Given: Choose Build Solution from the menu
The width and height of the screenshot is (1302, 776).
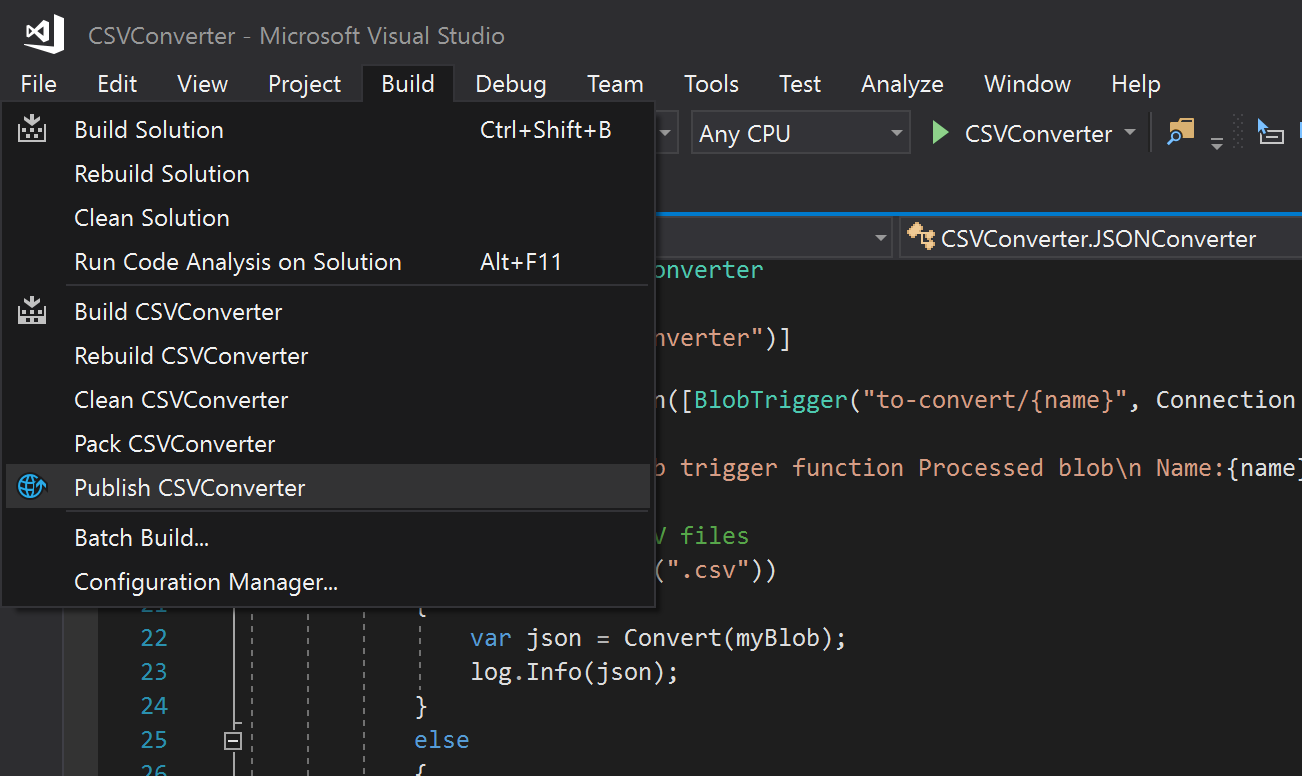Looking at the screenshot, I should pos(328,130).
